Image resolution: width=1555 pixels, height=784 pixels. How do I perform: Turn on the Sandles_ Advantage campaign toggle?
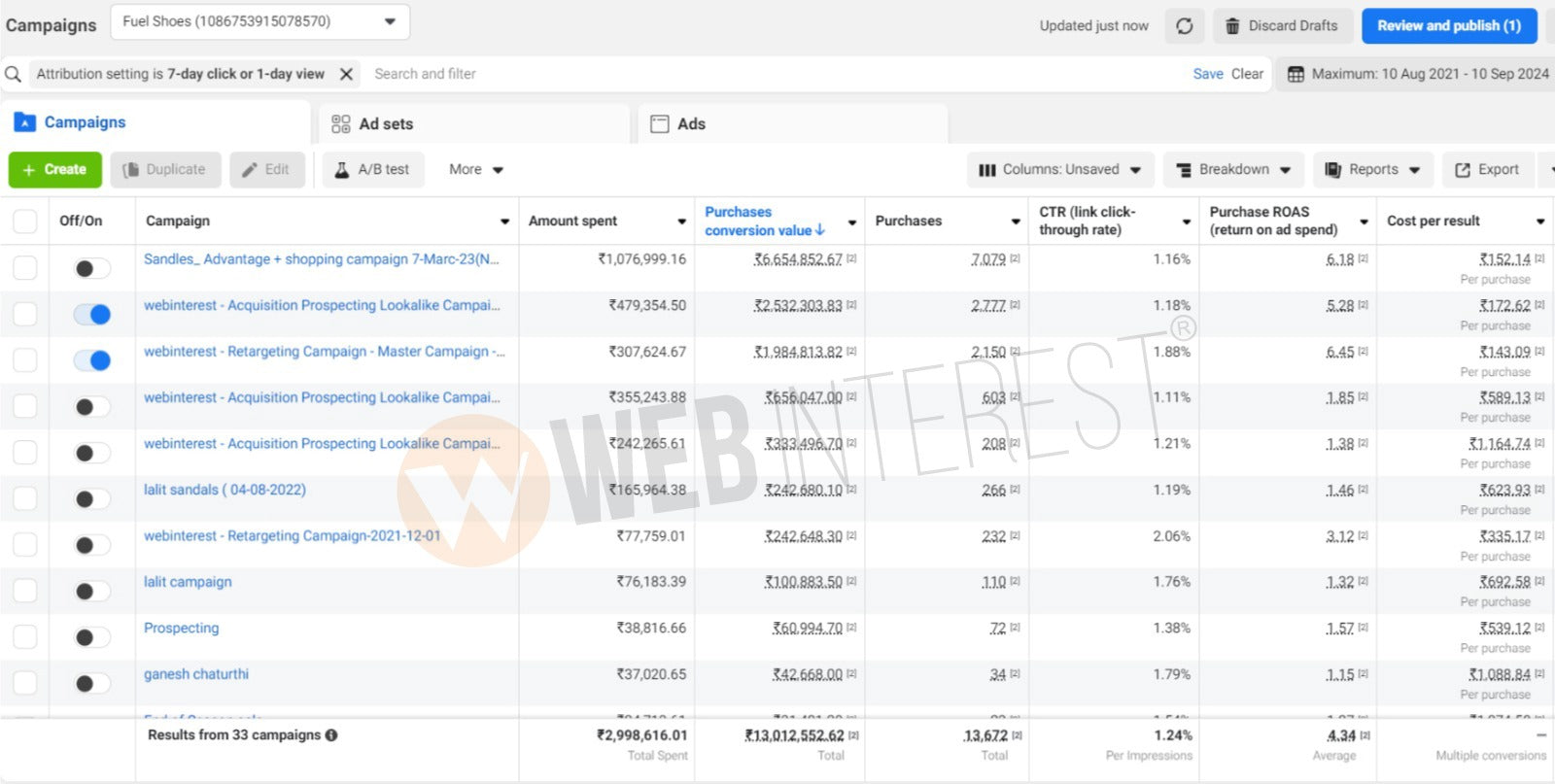(92, 268)
